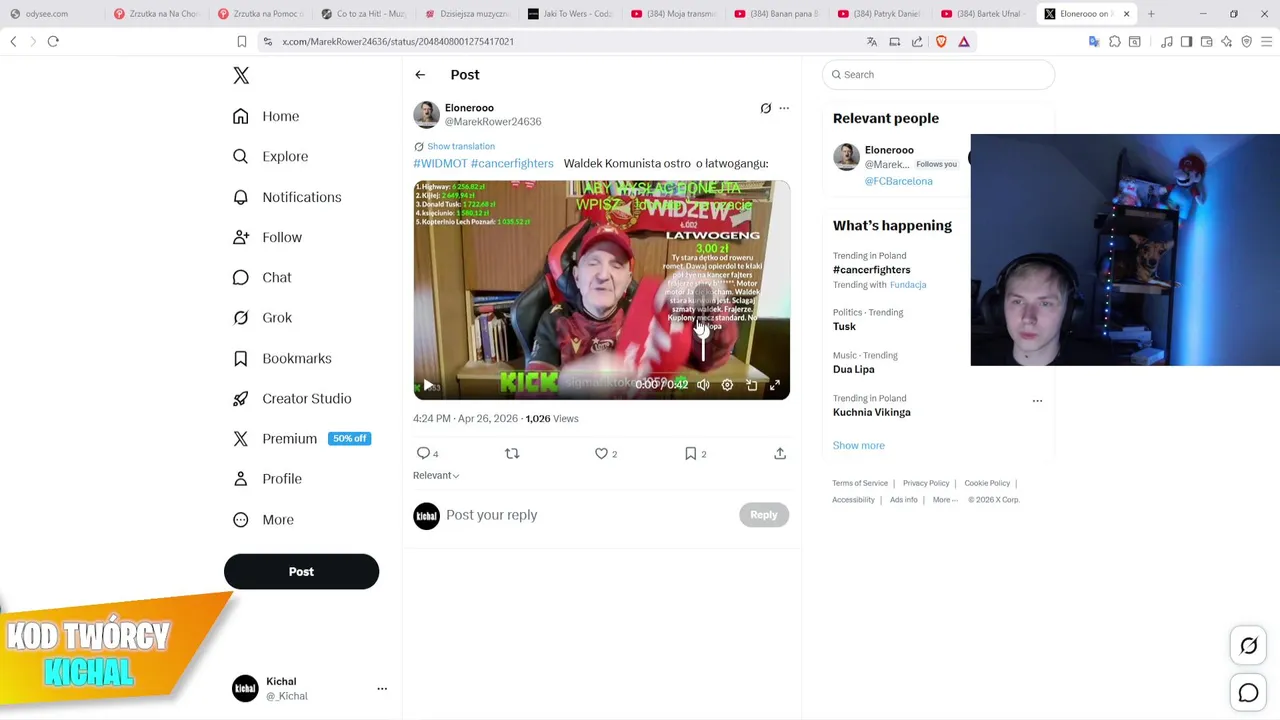Open the browser extensions puzzle icon
Image resolution: width=1280 pixels, height=720 pixels.
1115,41
